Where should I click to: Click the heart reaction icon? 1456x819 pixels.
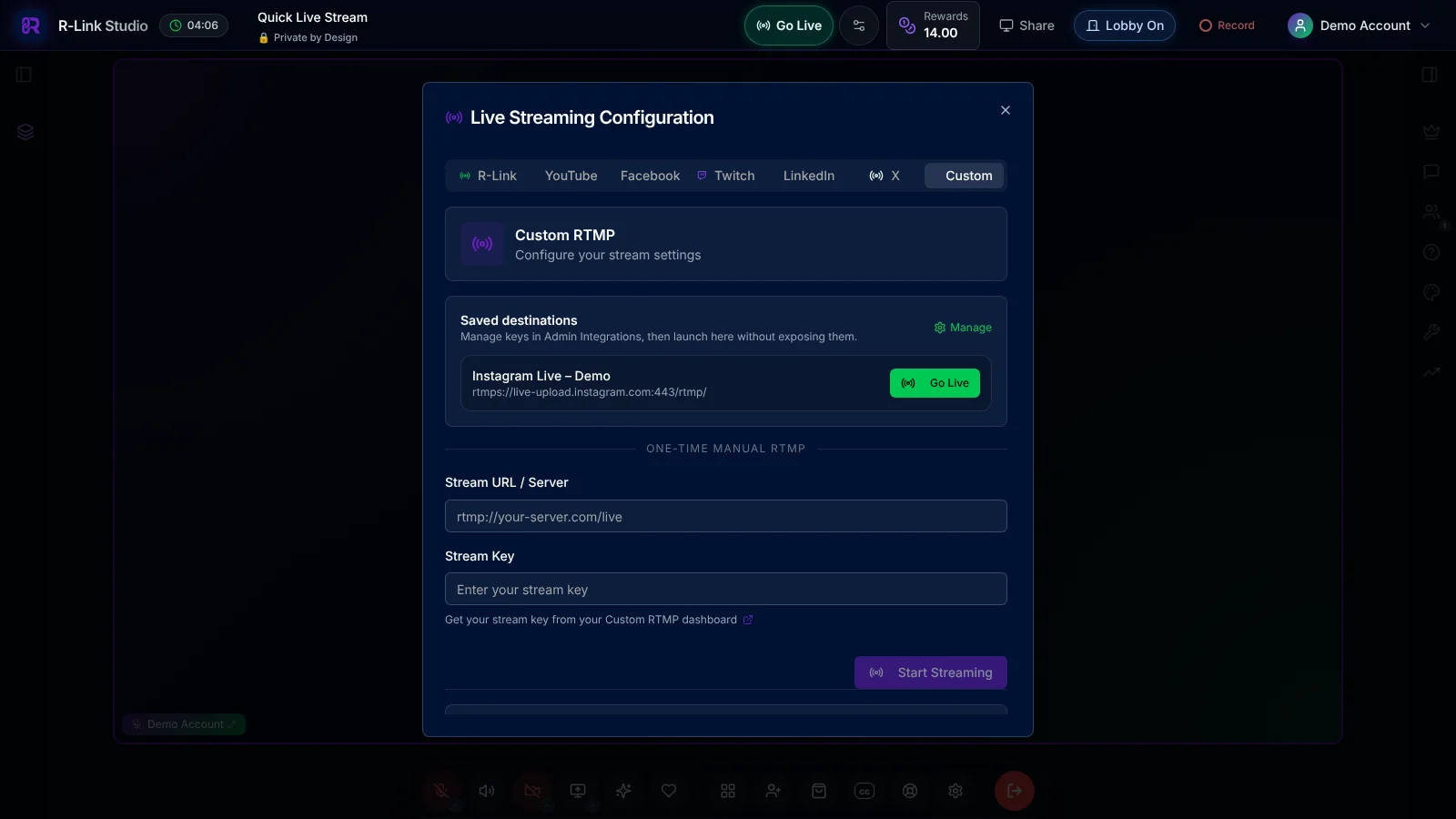(669, 791)
